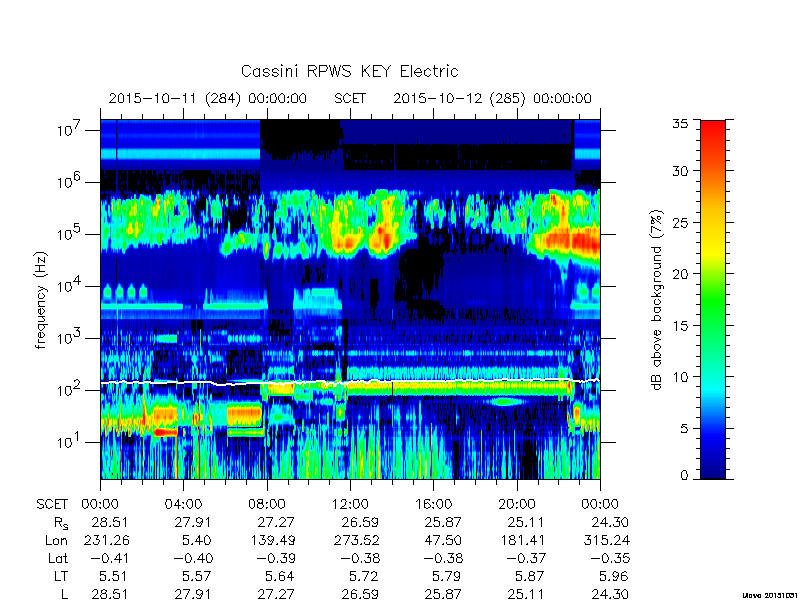Screen dimensions: 800x600
Task: Select the 10^7 frequency axis label
Action: [70, 129]
